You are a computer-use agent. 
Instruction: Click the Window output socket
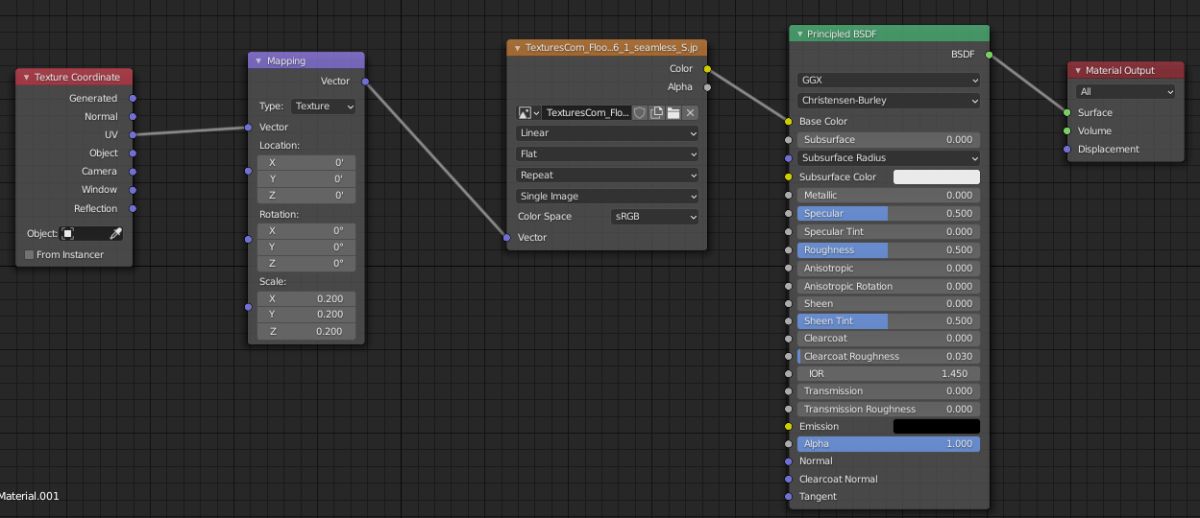pos(133,189)
